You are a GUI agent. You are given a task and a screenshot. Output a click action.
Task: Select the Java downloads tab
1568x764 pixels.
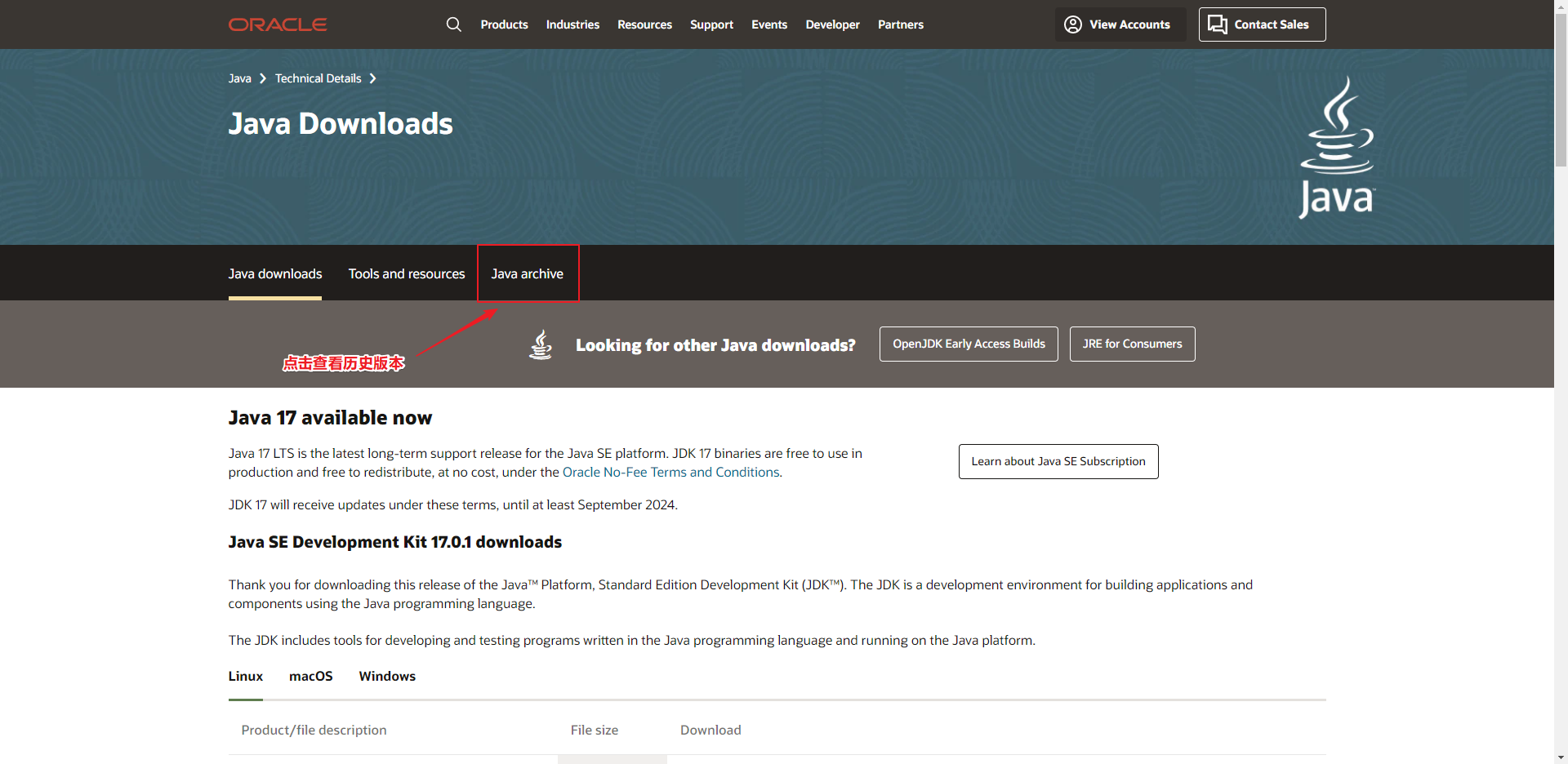point(275,273)
